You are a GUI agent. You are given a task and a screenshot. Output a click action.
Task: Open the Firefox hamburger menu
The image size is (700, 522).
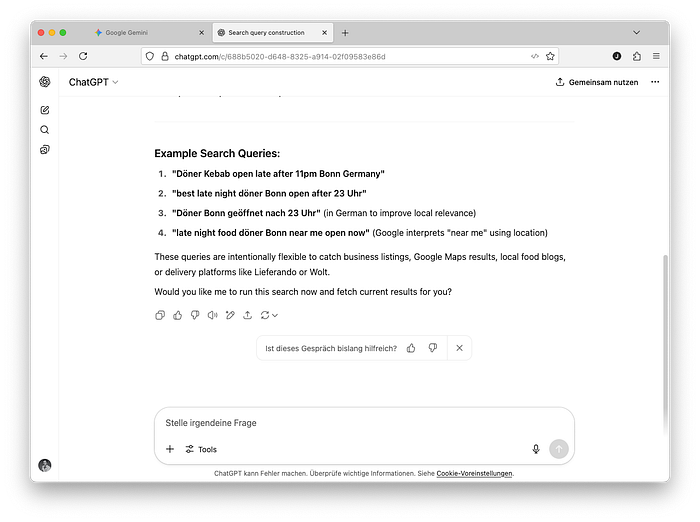[656, 56]
